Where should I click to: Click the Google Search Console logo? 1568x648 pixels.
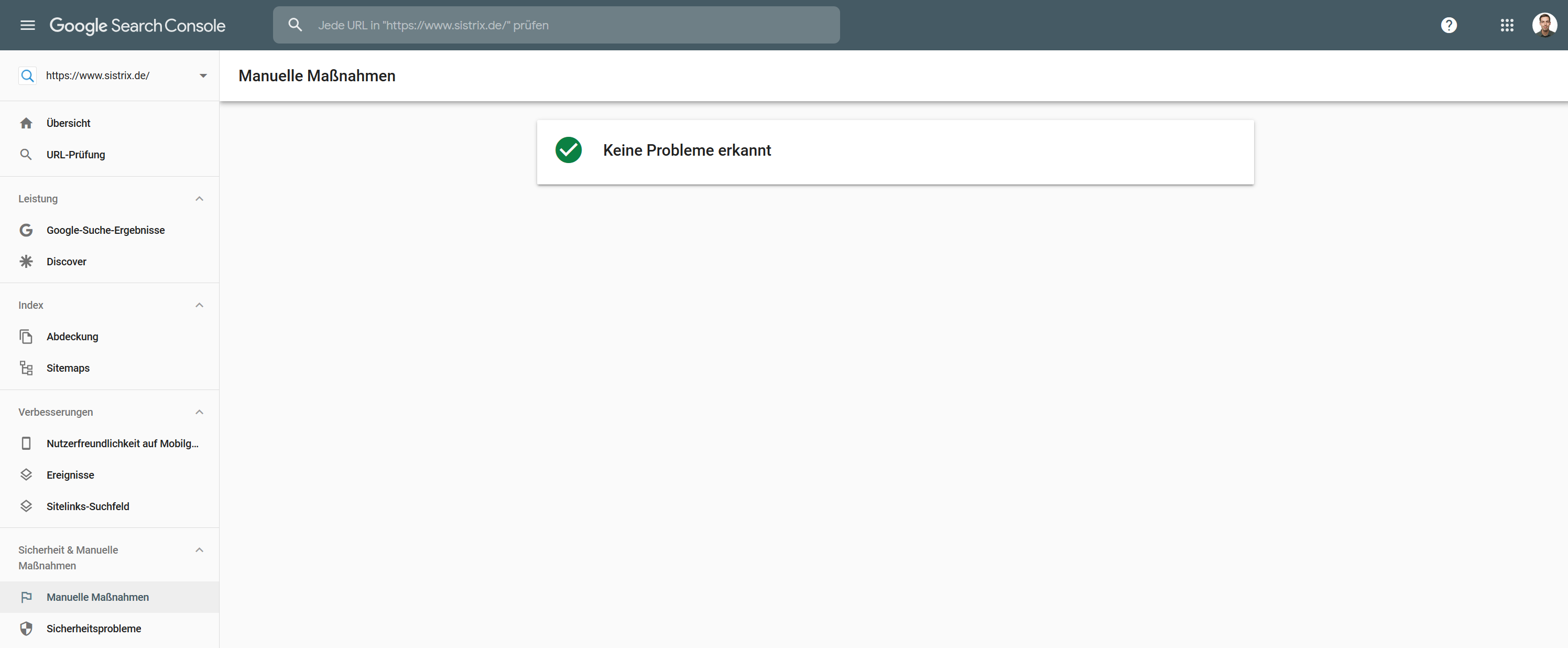(137, 26)
